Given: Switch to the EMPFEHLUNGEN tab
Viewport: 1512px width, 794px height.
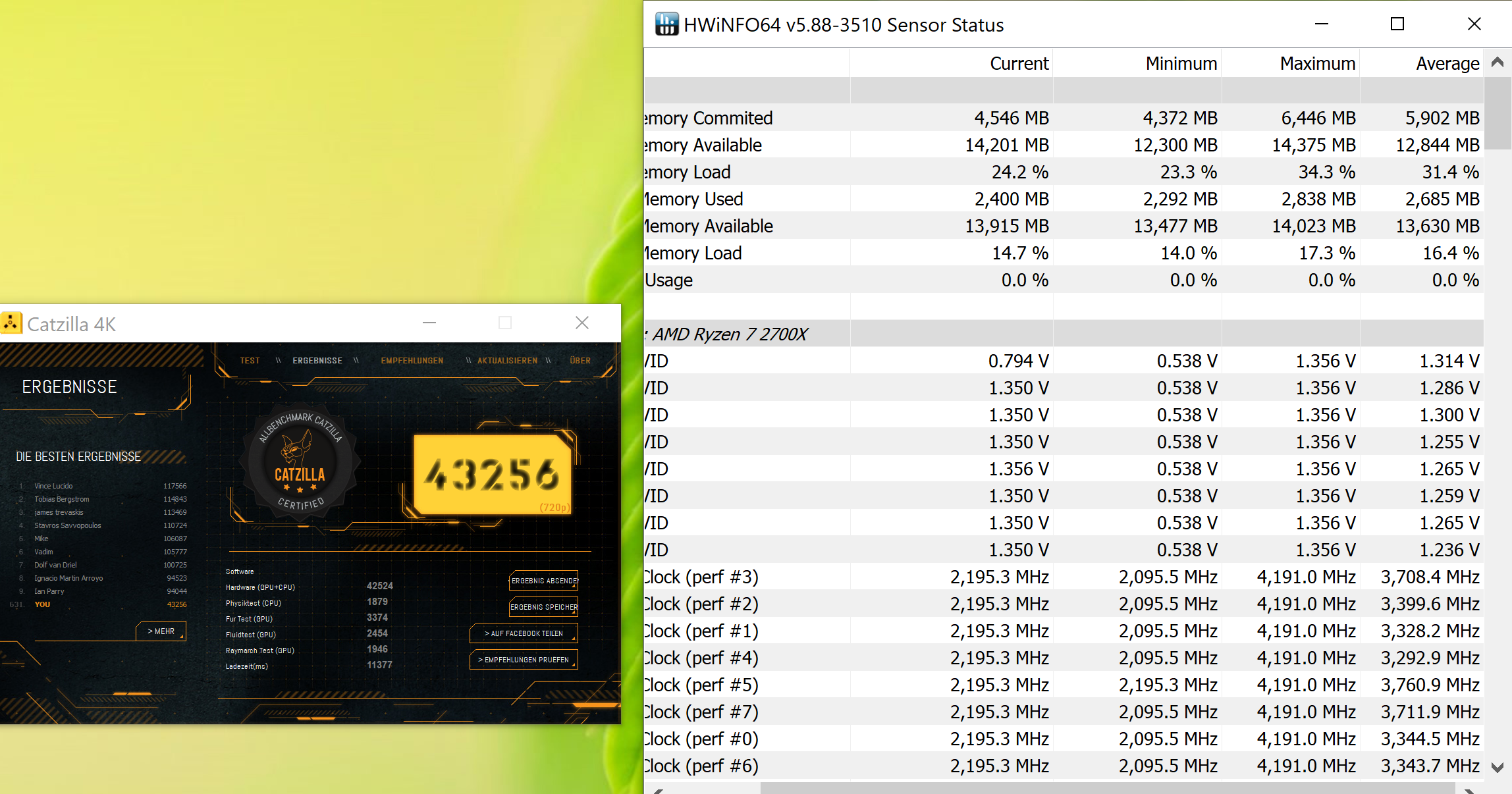Looking at the screenshot, I should (412, 361).
